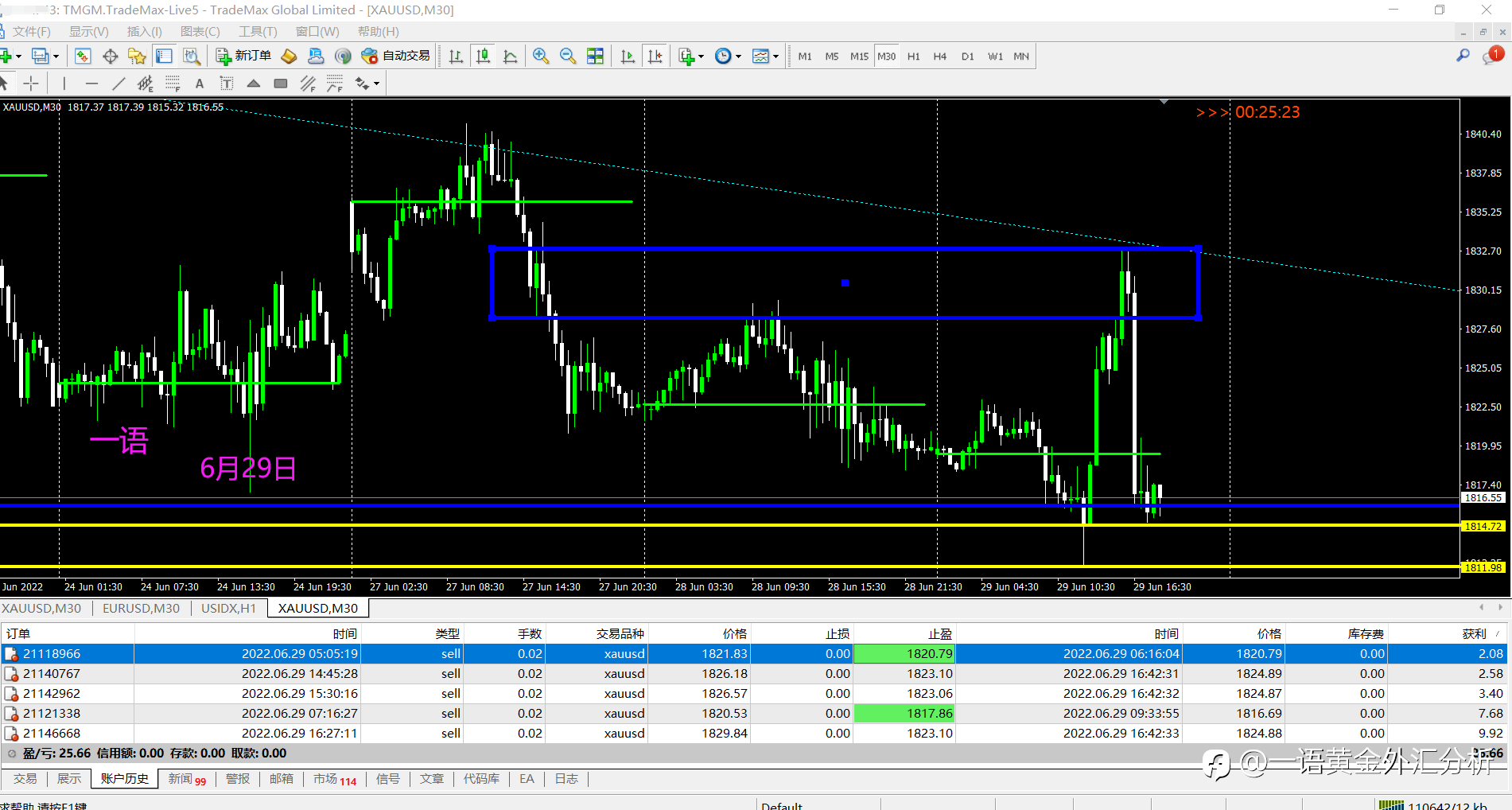
Task: Toggle the chart auto-scroll button
Action: 628,56
